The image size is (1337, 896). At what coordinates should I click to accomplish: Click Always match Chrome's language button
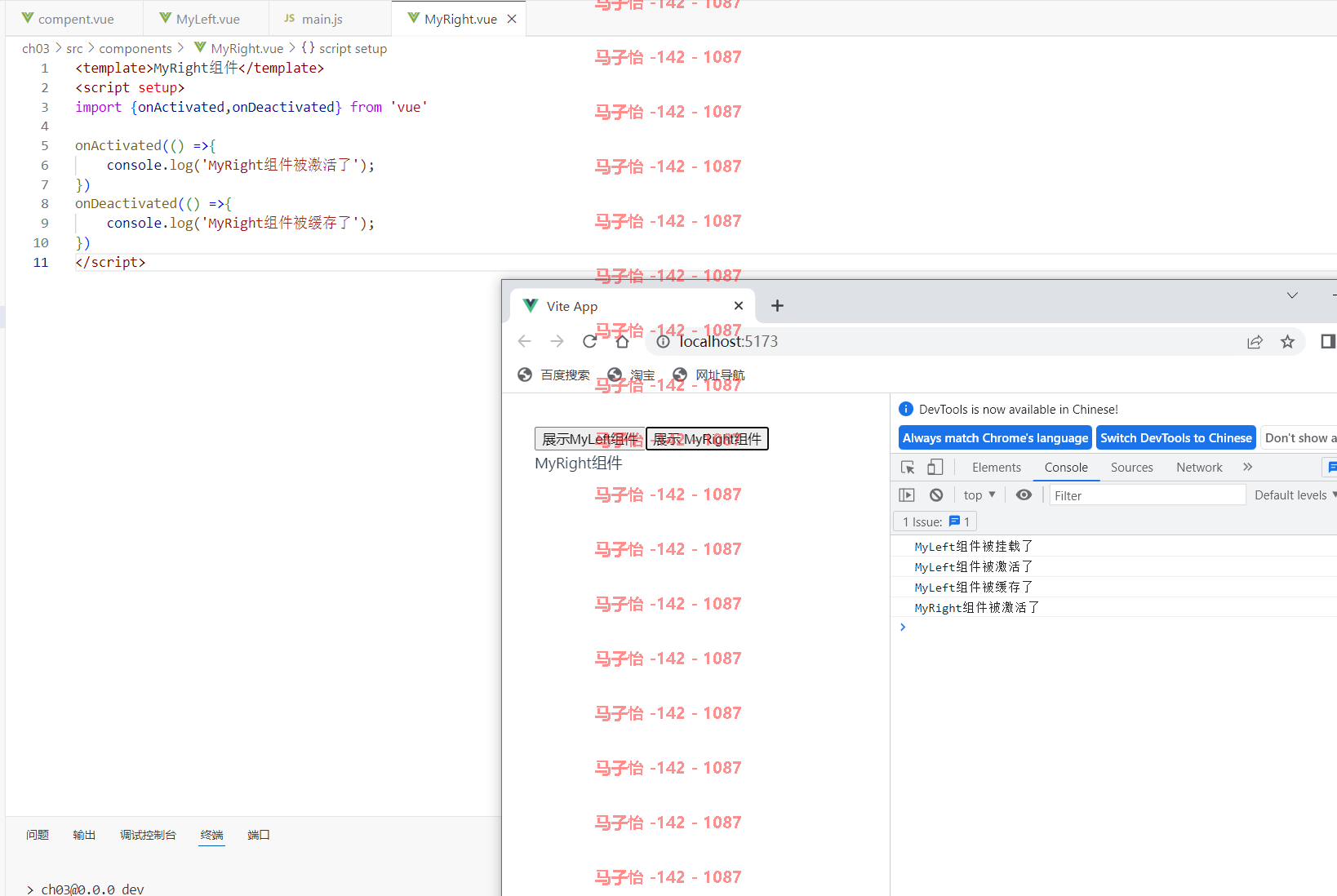pyautogui.click(x=995, y=437)
